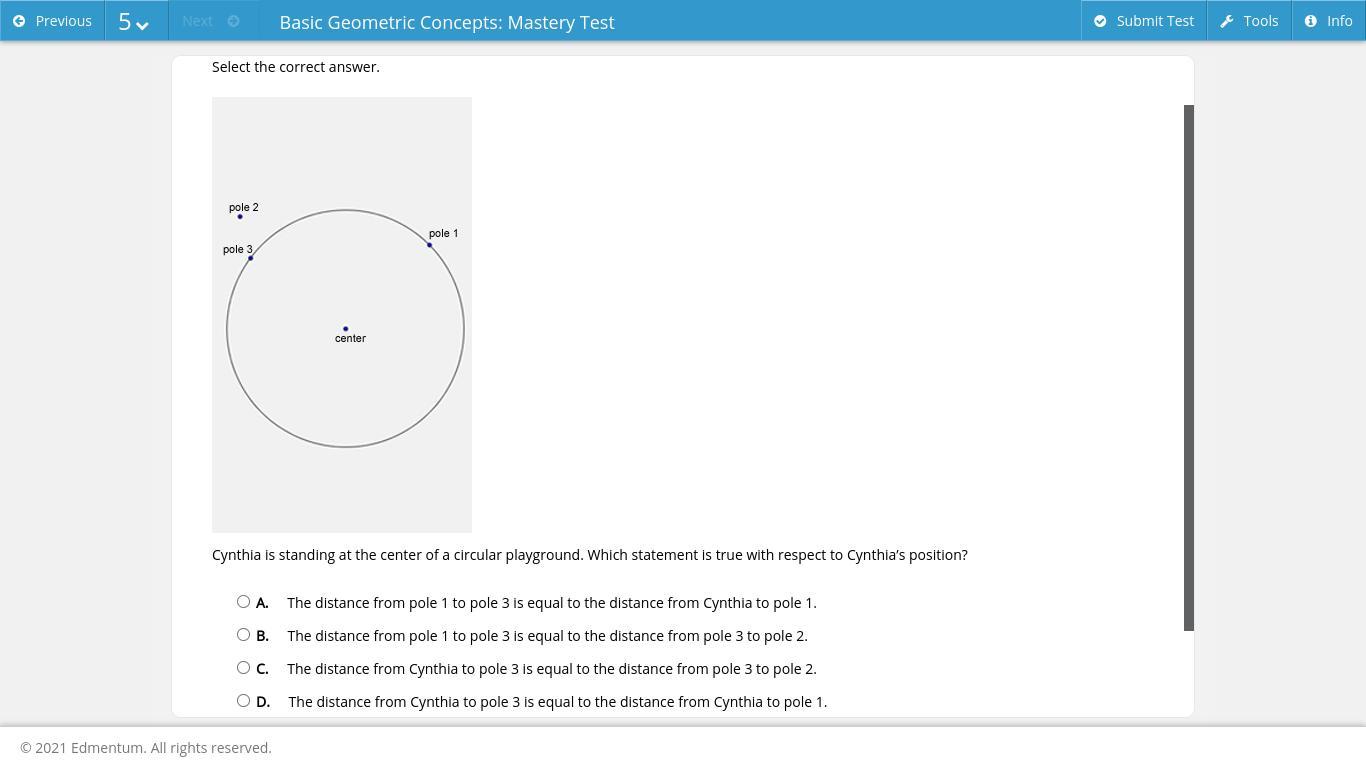This screenshot has width=1366, height=768.
Task: Click the left arrow icon on Previous
Action: (19, 21)
